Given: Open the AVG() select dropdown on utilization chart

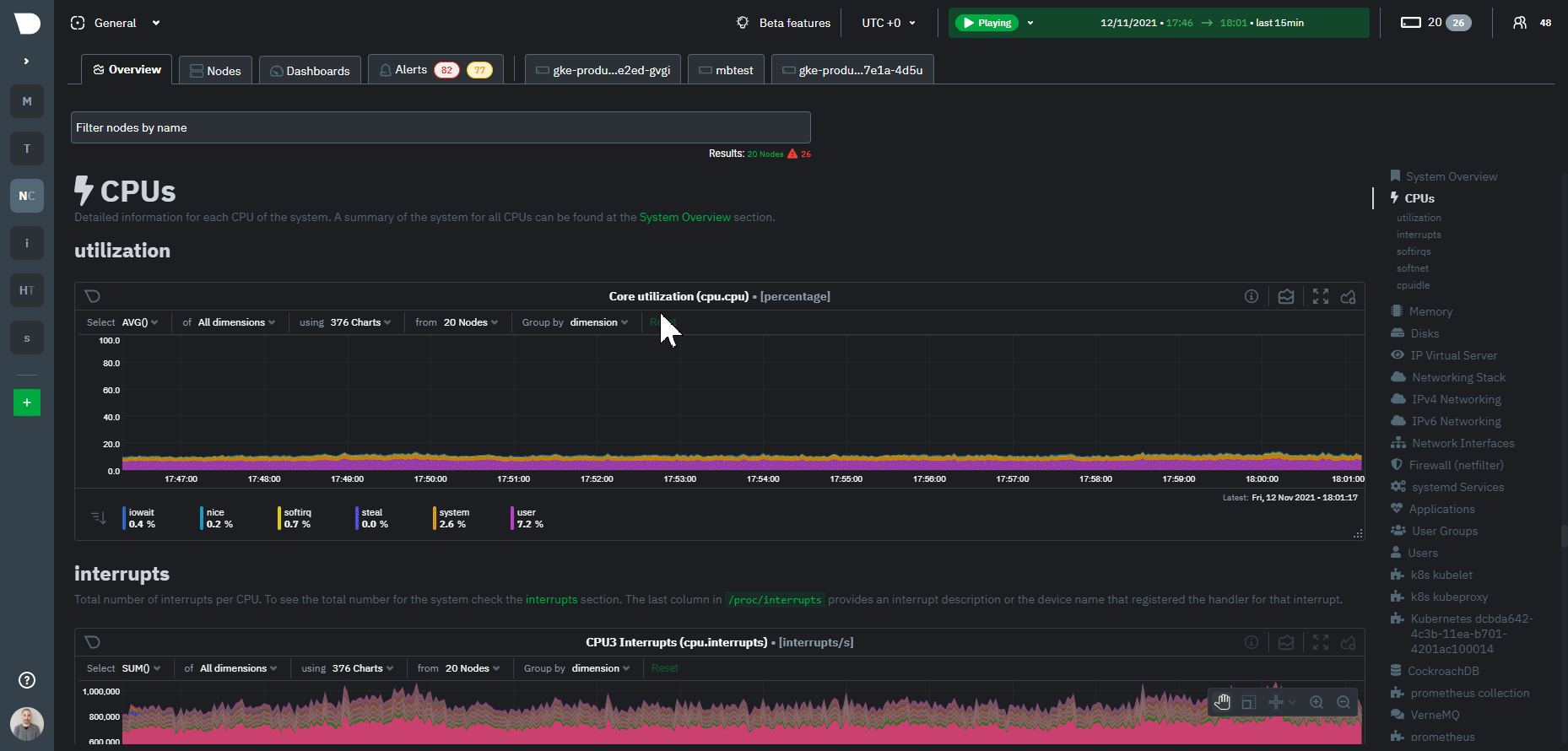Looking at the screenshot, I should click(140, 322).
